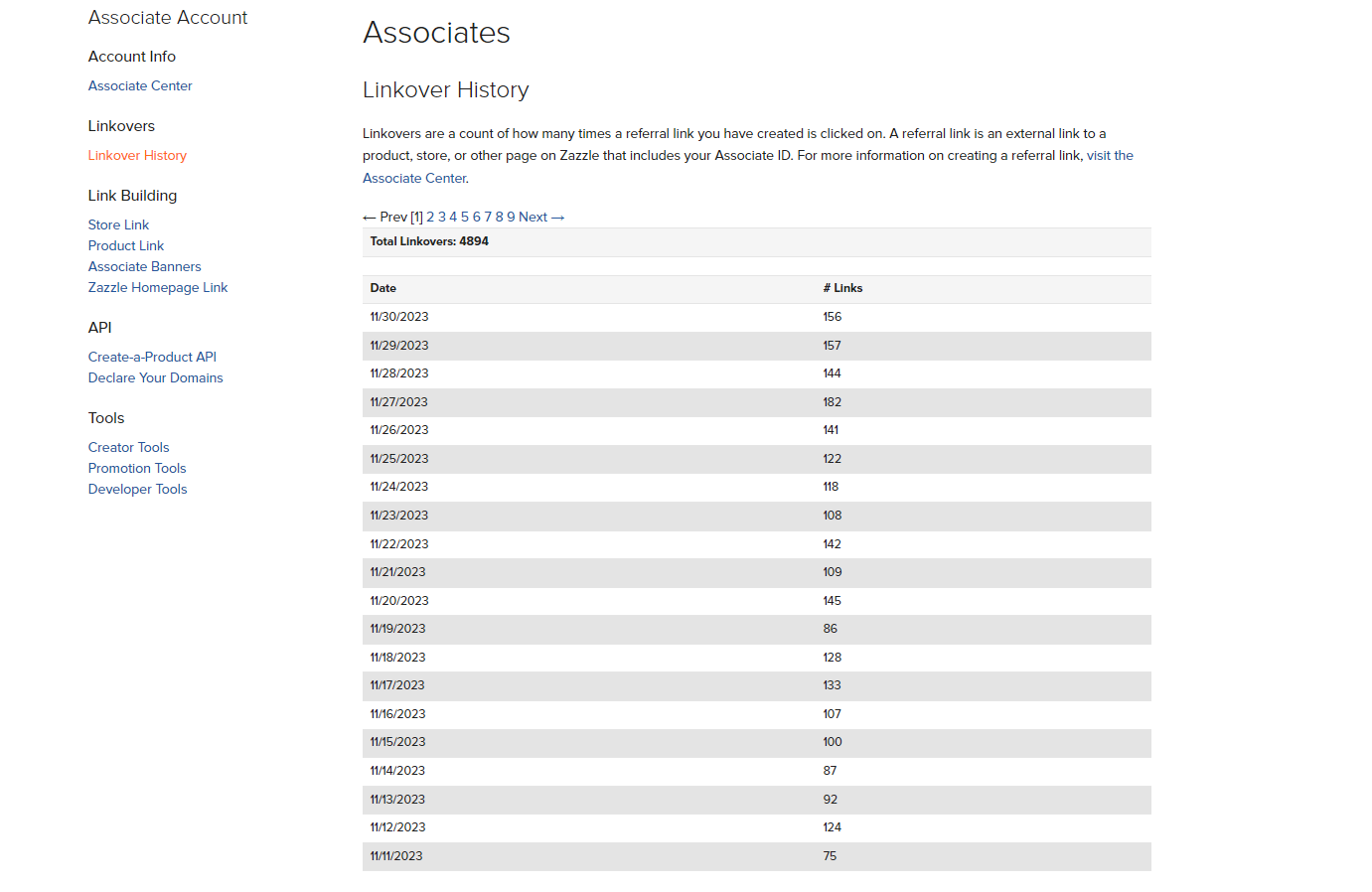
Task: Open Create-a-Product API link
Action: pyautogui.click(x=152, y=358)
